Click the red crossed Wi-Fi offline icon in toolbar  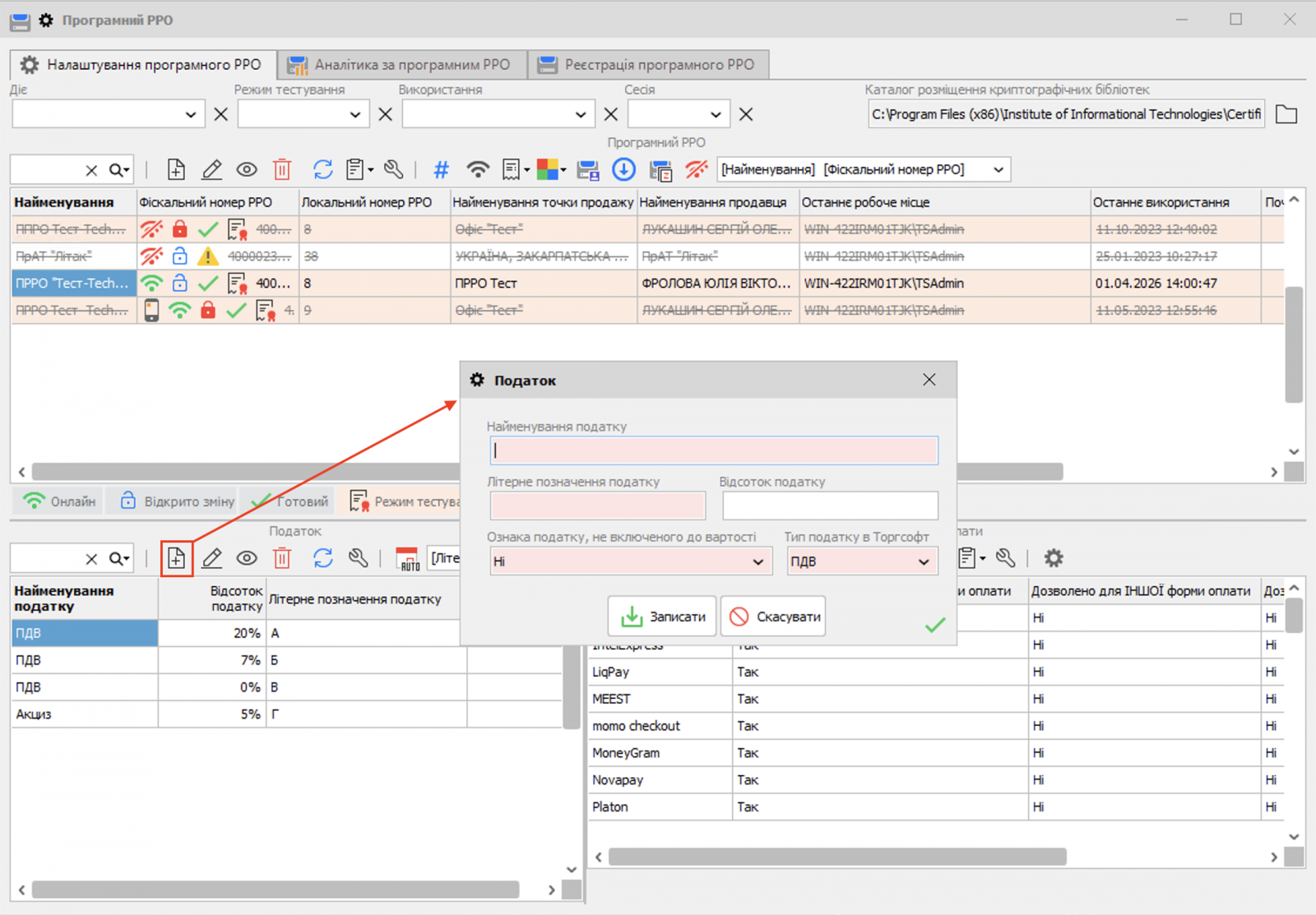697,169
